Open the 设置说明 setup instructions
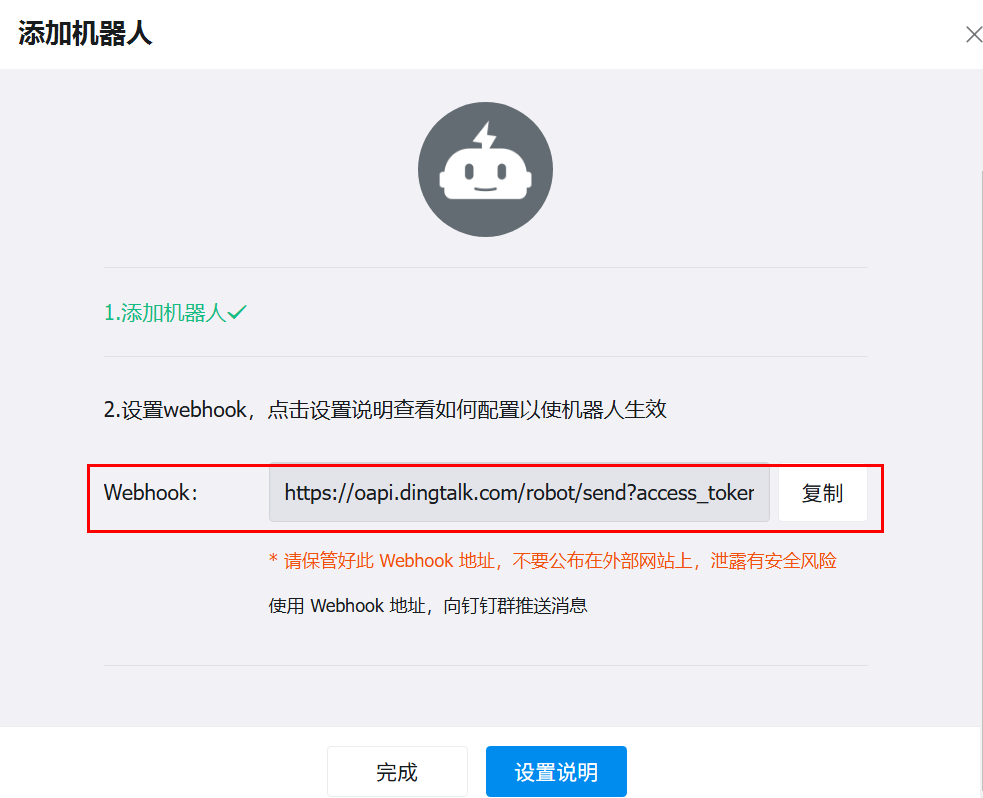 coord(556,772)
